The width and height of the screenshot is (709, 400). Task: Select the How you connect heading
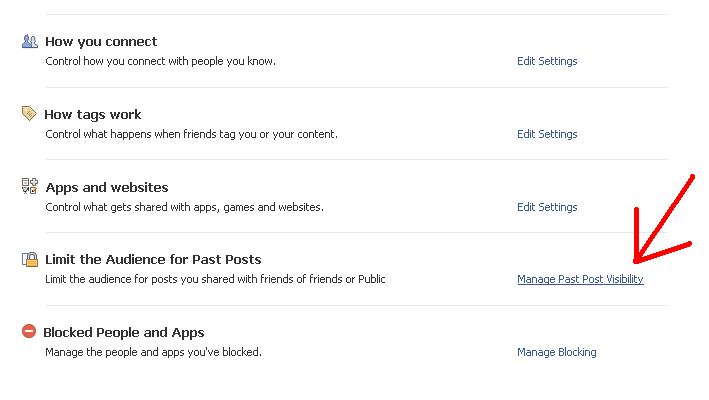[x=101, y=42]
